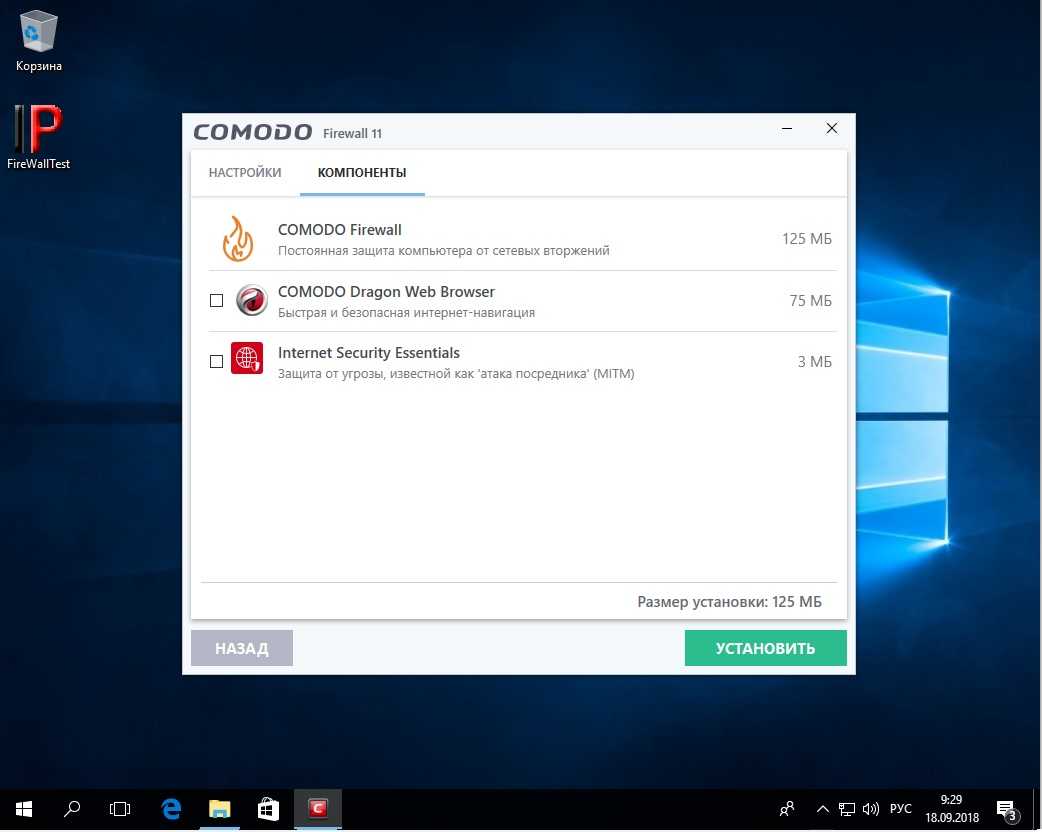Open File Explorer from the taskbar
1042x832 pixels.
(220, 808)
